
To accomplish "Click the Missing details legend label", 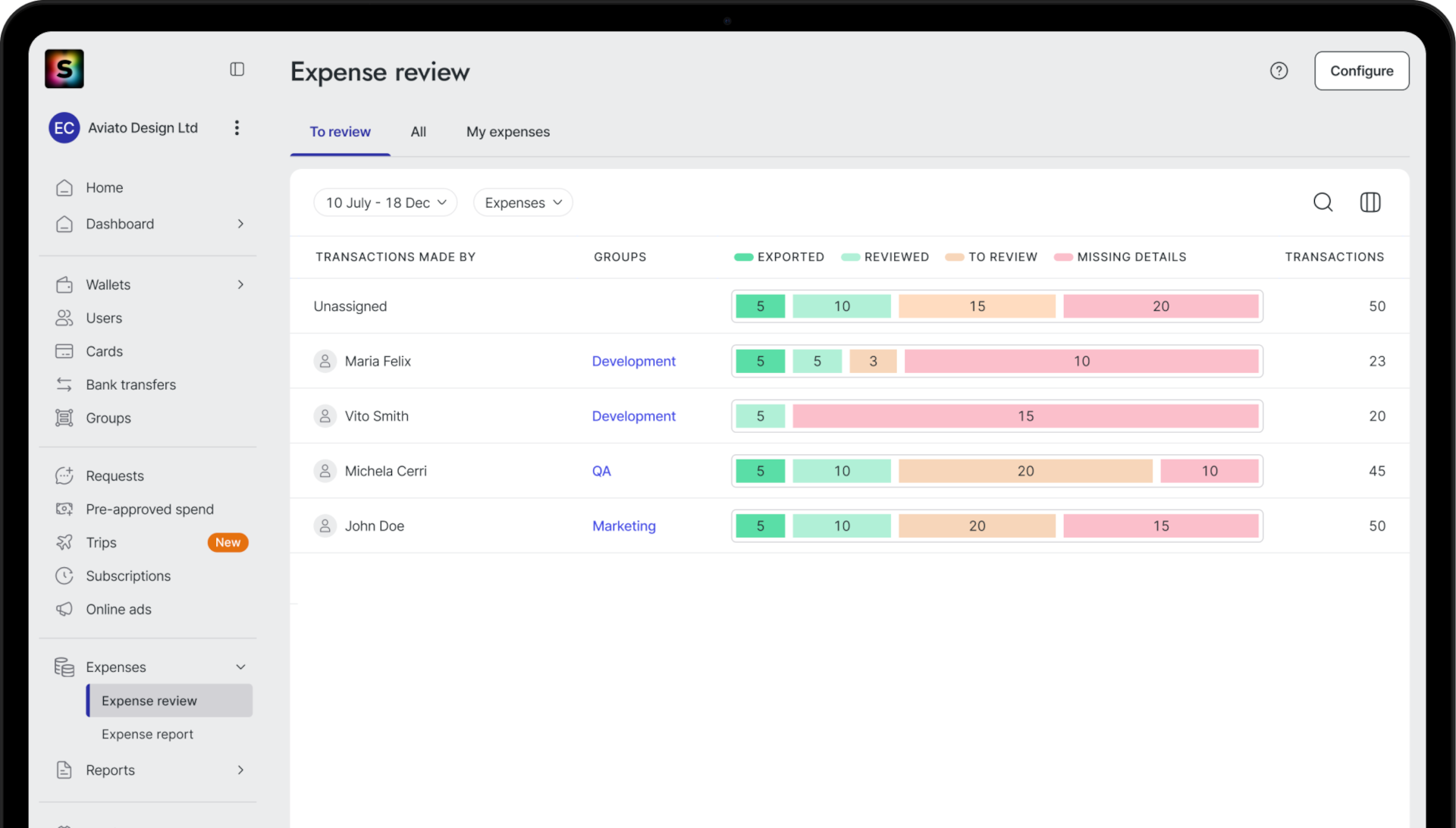I will coord(1131,257).
